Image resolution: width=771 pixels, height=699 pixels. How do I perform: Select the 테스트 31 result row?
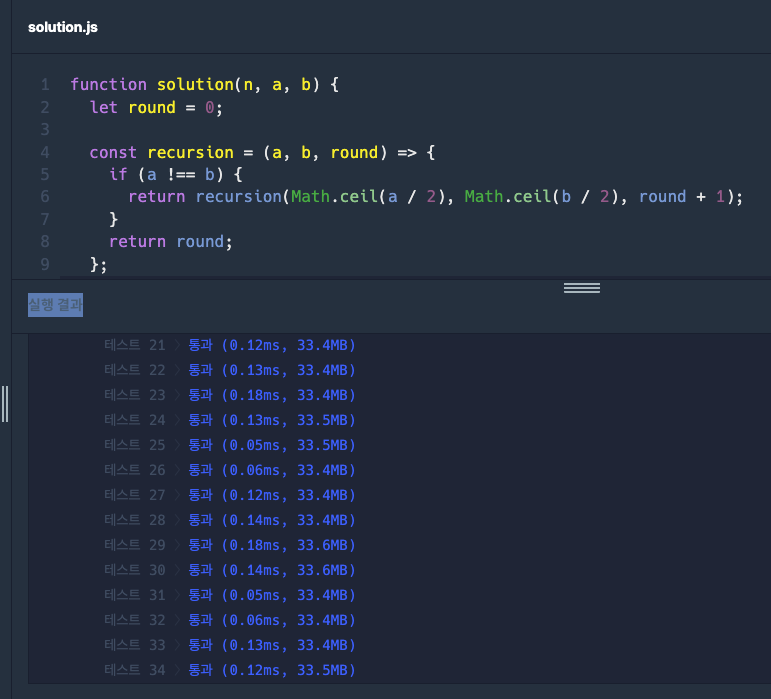pos(230,595)
